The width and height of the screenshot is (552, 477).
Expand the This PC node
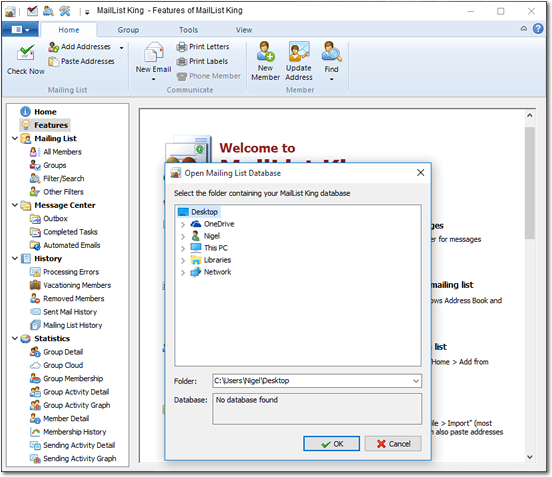tap(183, 249)
